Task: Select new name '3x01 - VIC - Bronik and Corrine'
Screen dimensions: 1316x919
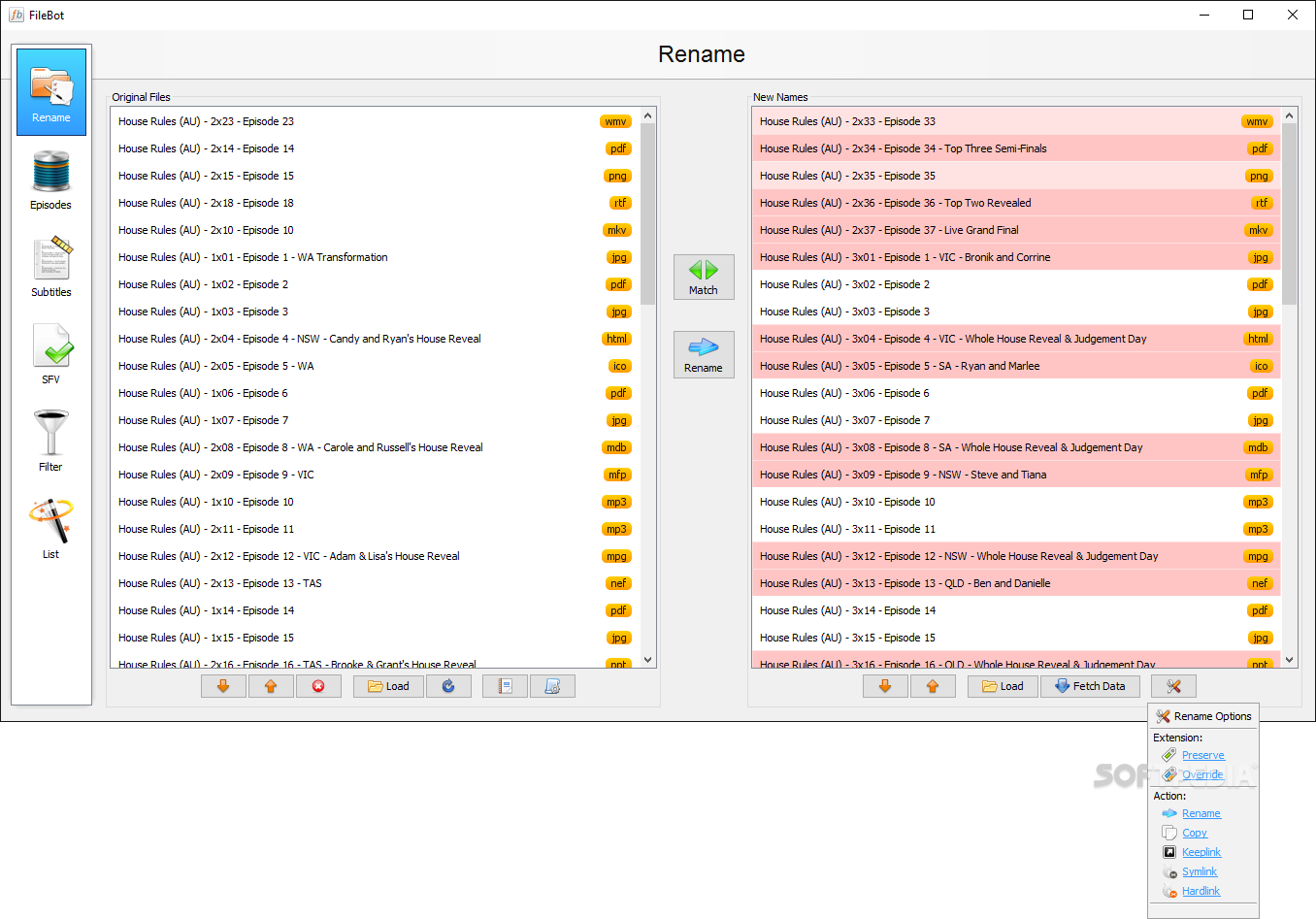Action: [x=1016, y=257]
